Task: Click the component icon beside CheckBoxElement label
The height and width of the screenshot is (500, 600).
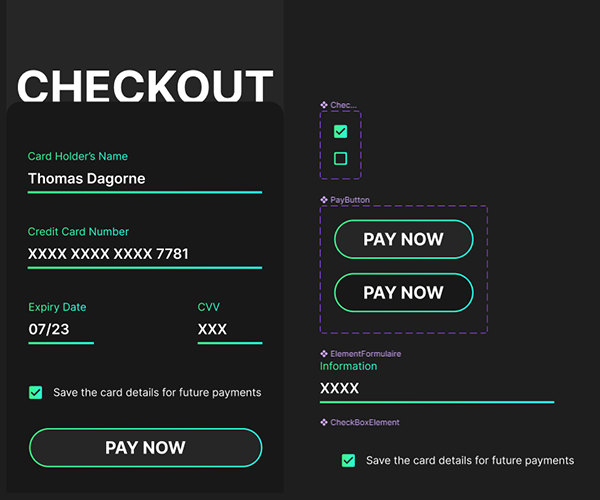Action: 324,423
